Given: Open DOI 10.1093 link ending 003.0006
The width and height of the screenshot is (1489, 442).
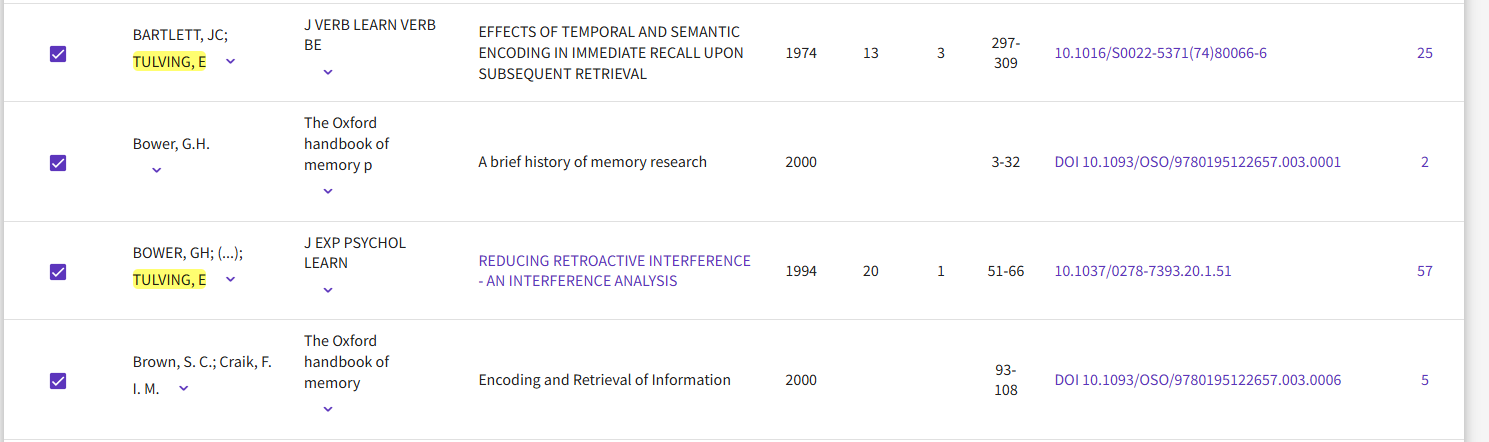Looking at the screenshot, I should click(1197, 380).
